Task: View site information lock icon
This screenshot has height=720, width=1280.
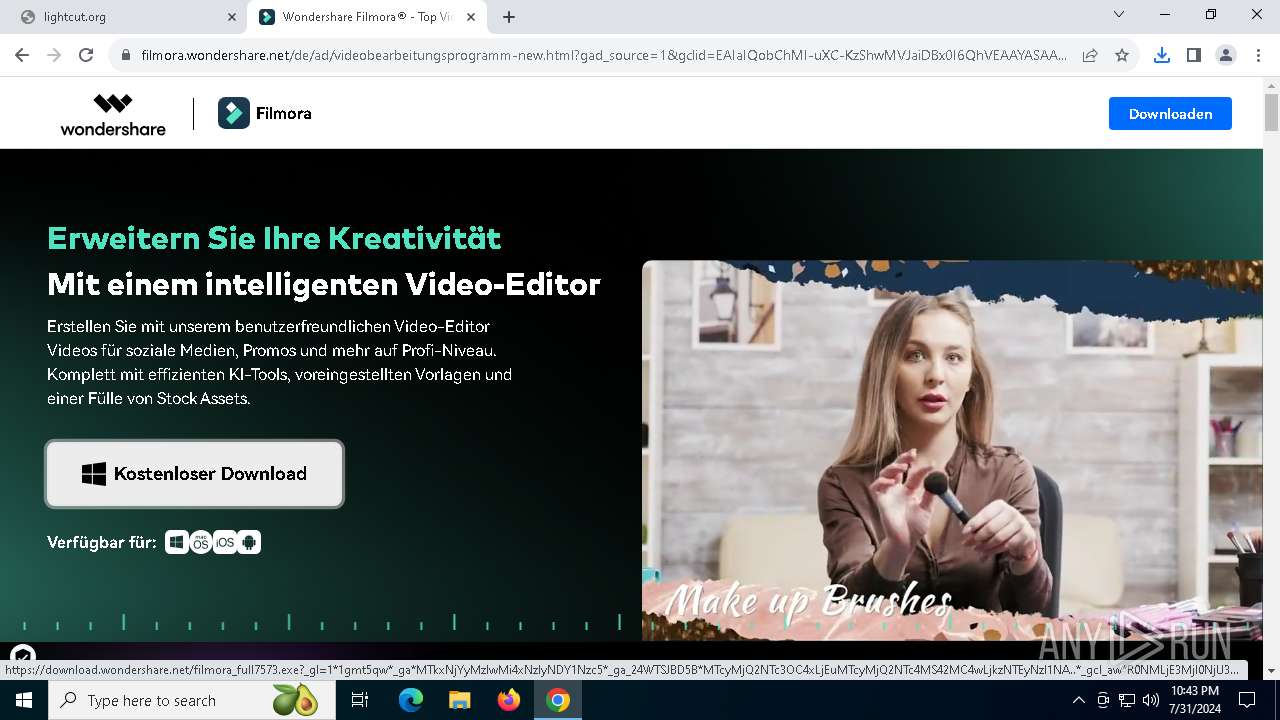Action: (125, 56)
